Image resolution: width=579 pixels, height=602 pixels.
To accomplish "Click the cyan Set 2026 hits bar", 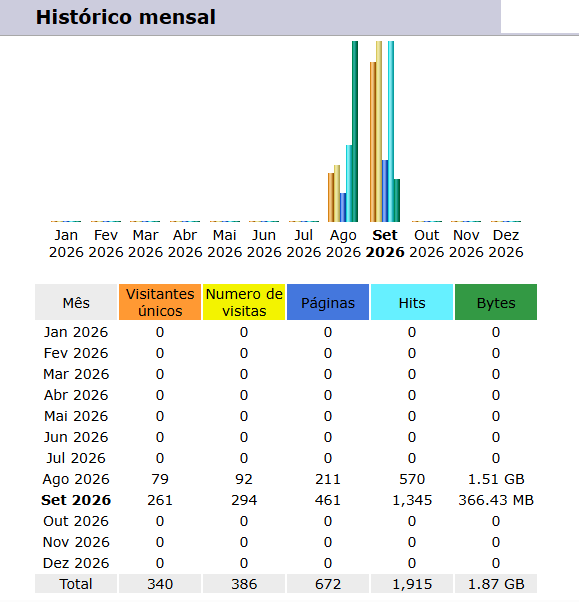I will [x=391, y=131].
